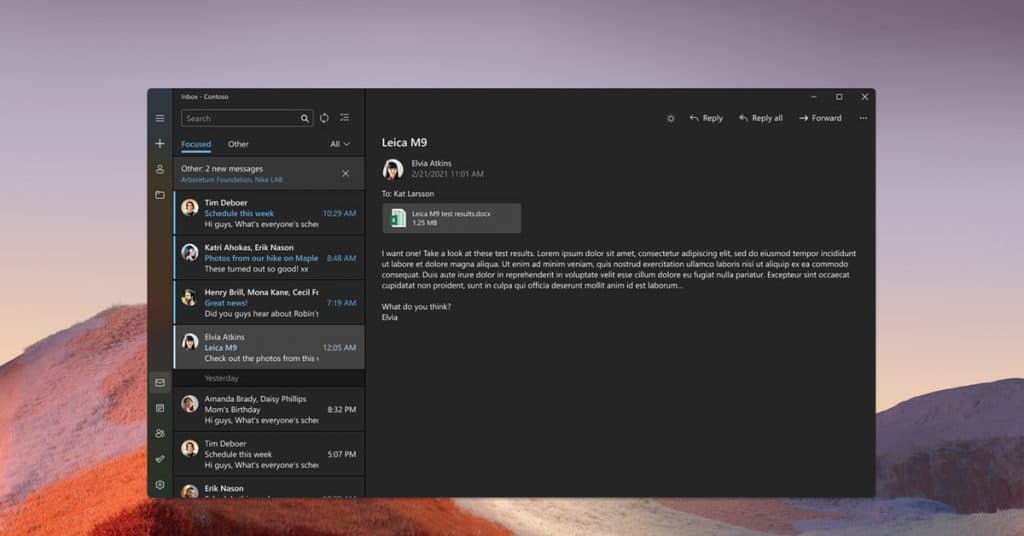1024x536 pixels.
Task: Open the accounts icon in sidebar
Action: [159, 169]
